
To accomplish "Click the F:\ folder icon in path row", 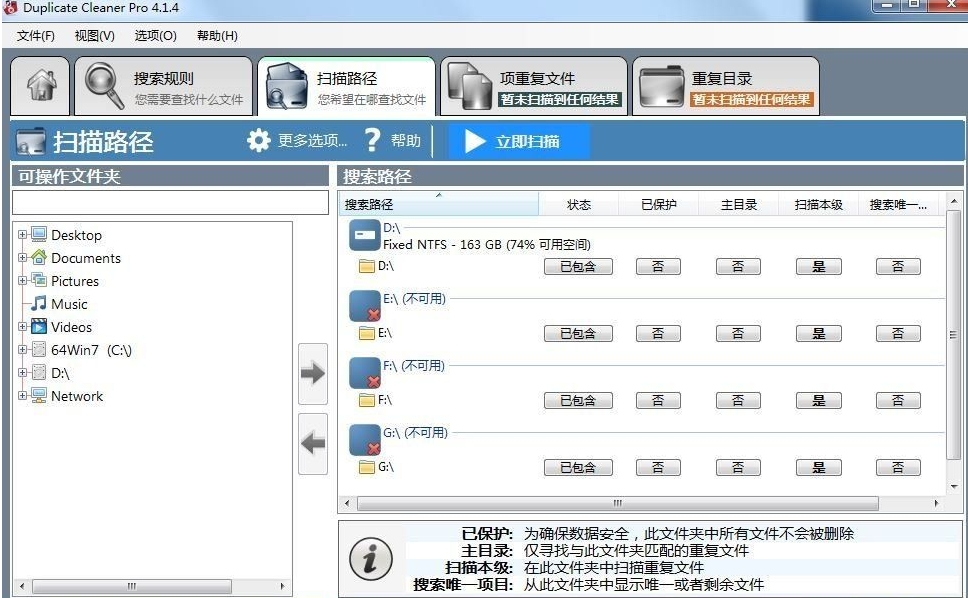I will coord(367,400).
